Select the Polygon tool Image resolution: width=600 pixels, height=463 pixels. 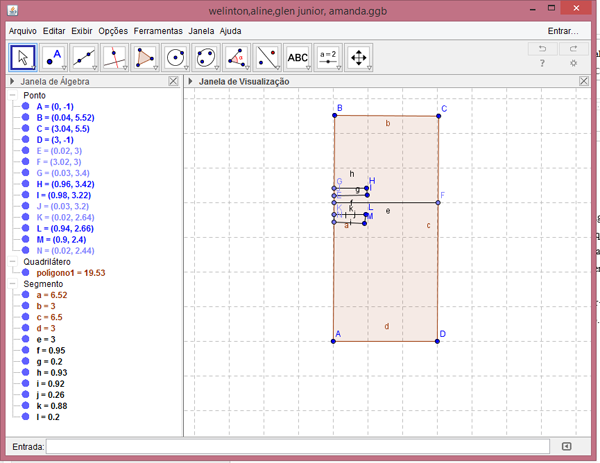(x=146, y=57)
